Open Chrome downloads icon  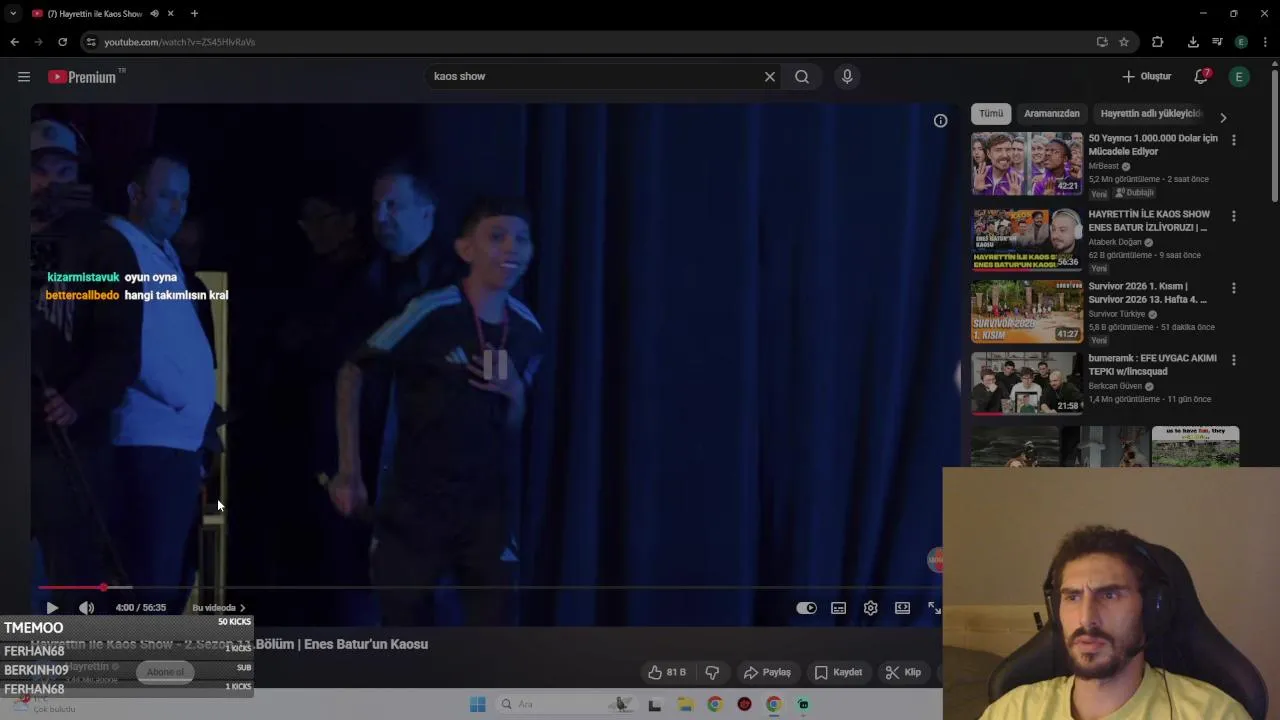pyautogui.click(x=1193, y=42)
